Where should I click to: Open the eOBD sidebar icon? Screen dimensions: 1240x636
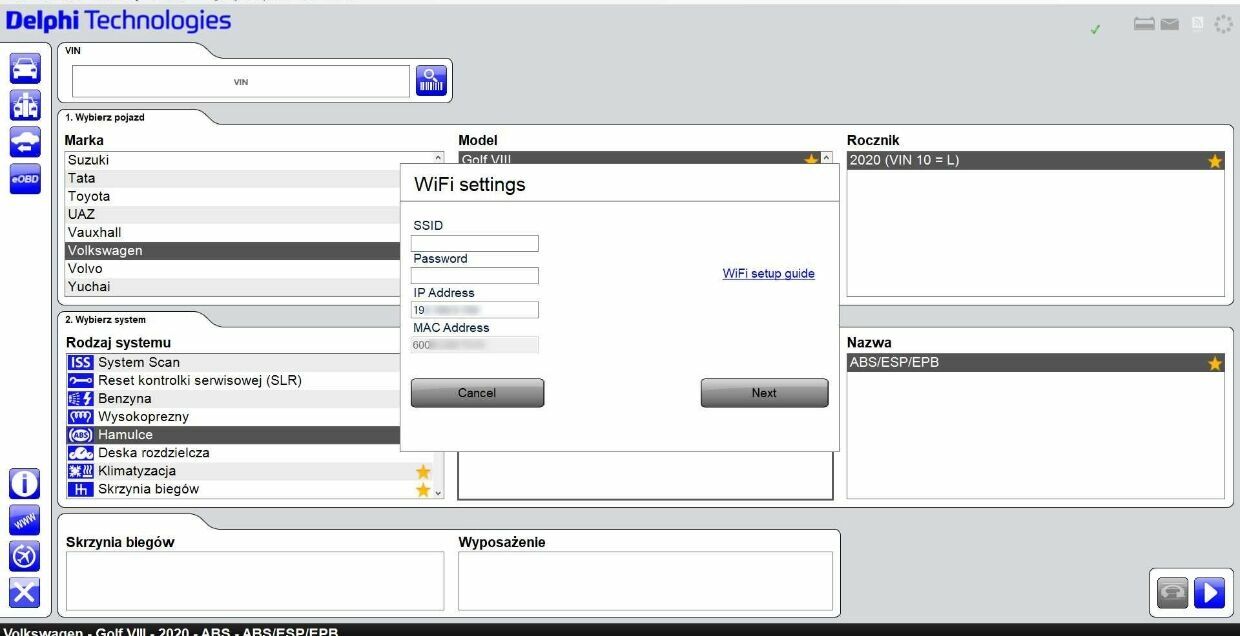pos(25,179)
